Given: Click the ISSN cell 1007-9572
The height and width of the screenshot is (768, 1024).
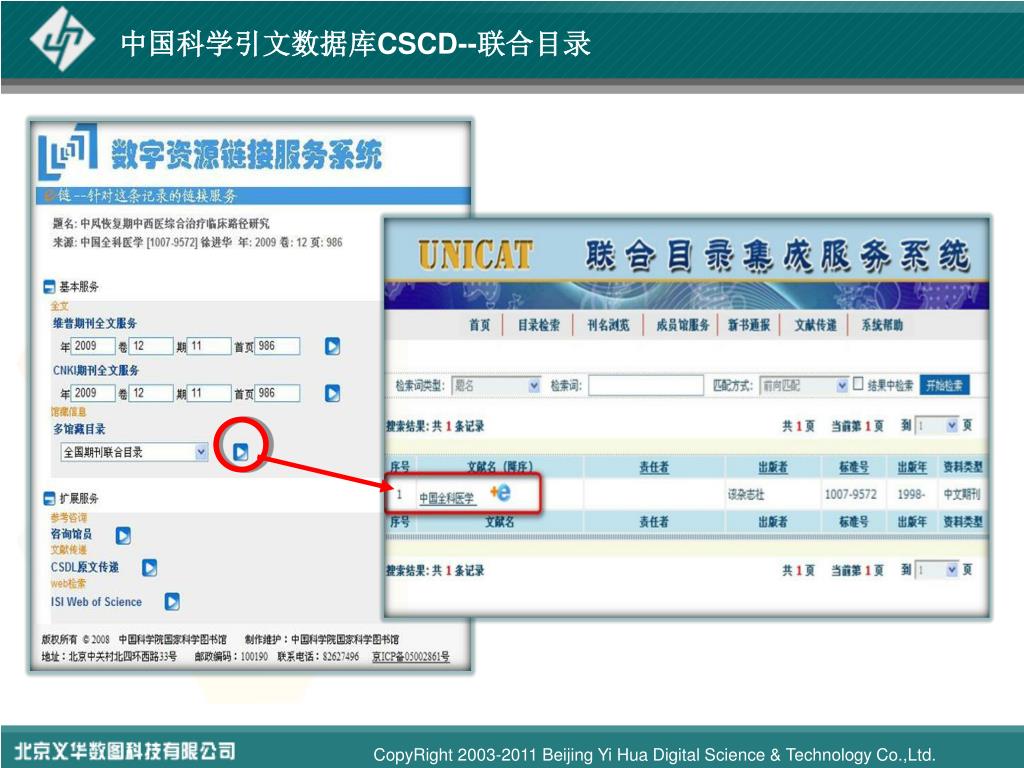Looking at the screenshot, I should point(850,494).
